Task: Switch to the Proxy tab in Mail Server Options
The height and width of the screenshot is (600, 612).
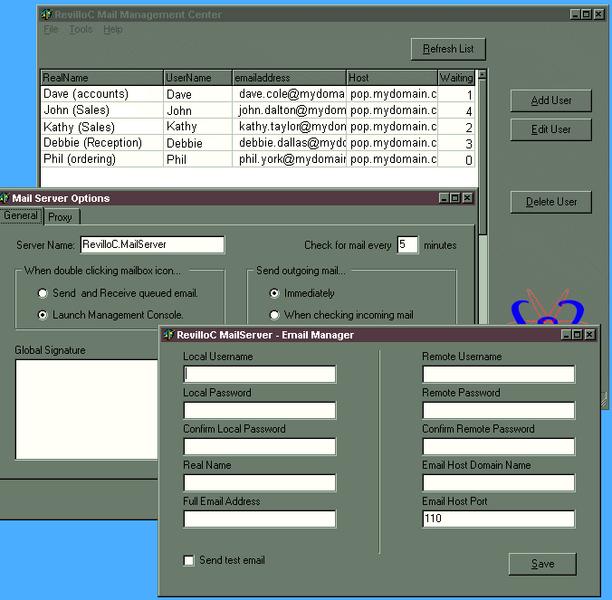Action: coord(60,217)
